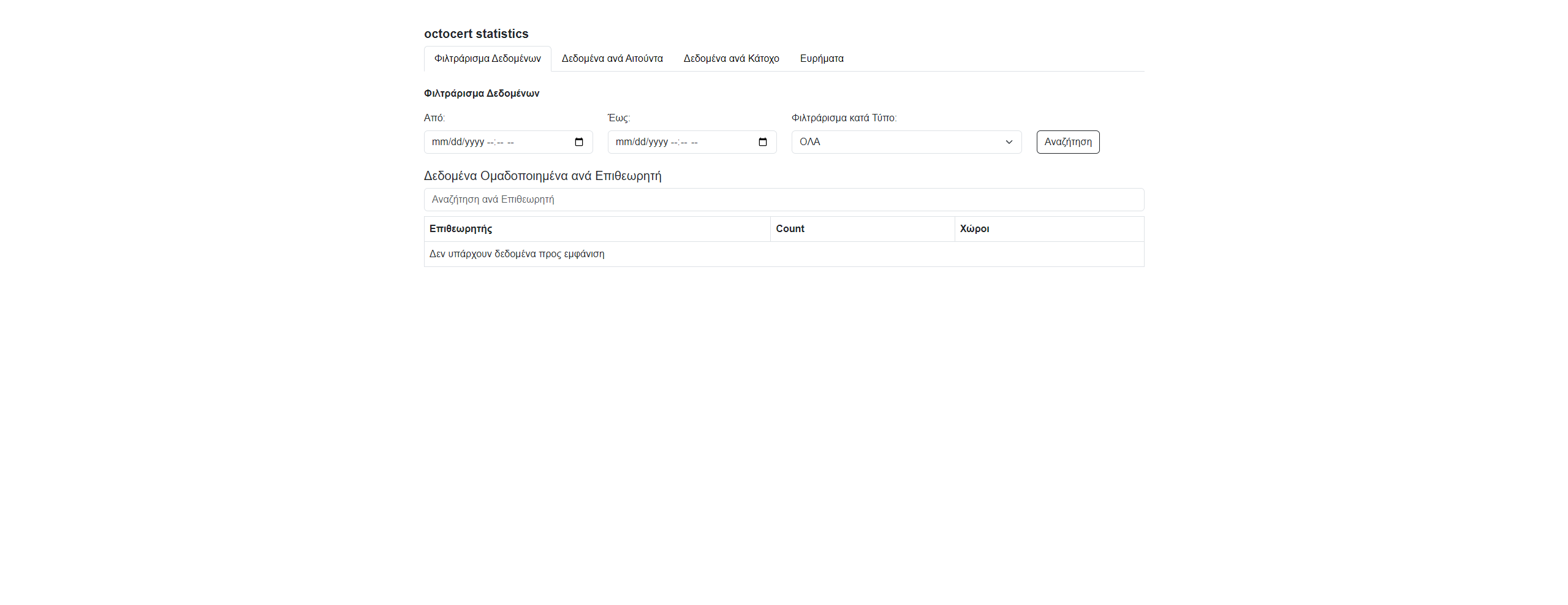Open the calendar picker in the Έως field
Image resolution: width=1568 pixels, height=605 pixels.
tap(762, 142)
